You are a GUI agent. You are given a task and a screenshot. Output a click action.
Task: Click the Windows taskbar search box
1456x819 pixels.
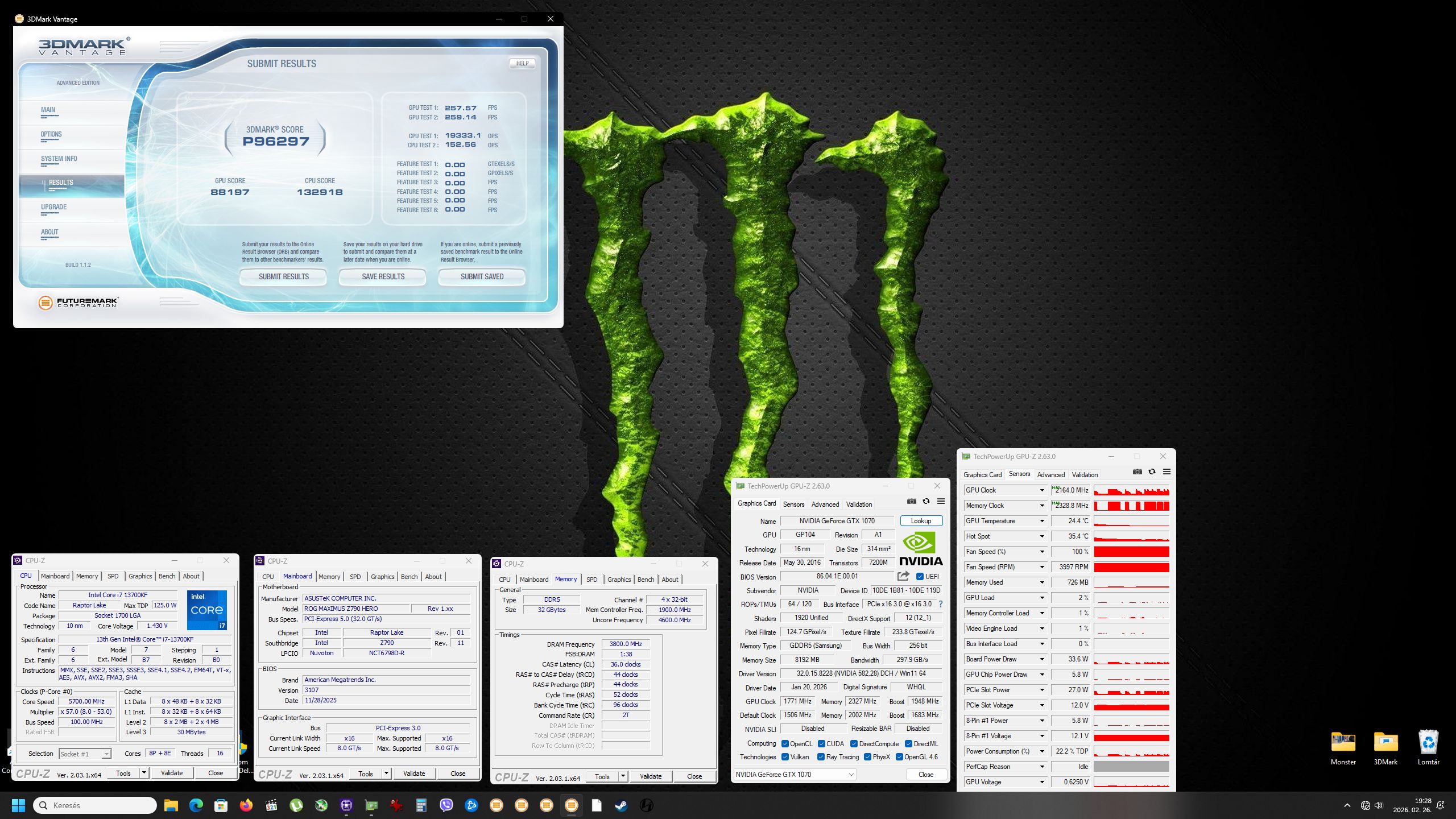tap(95, 805)
